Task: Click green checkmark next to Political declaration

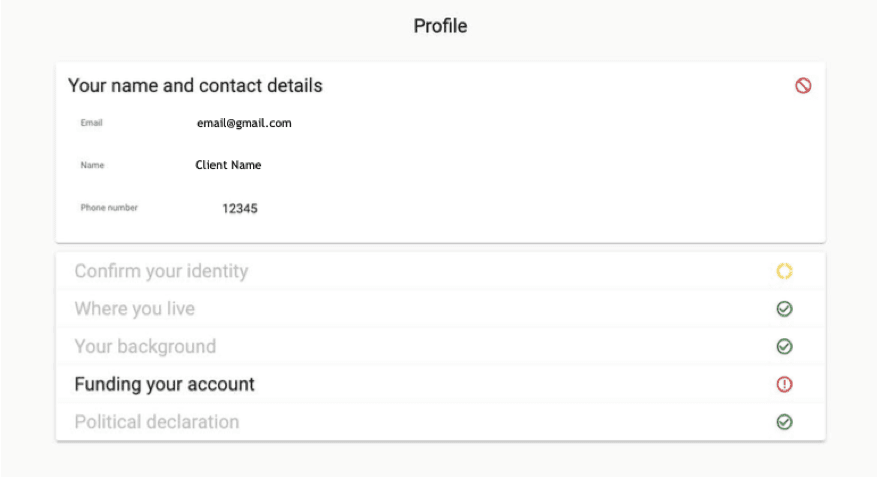Action: [x=784, y=422]
